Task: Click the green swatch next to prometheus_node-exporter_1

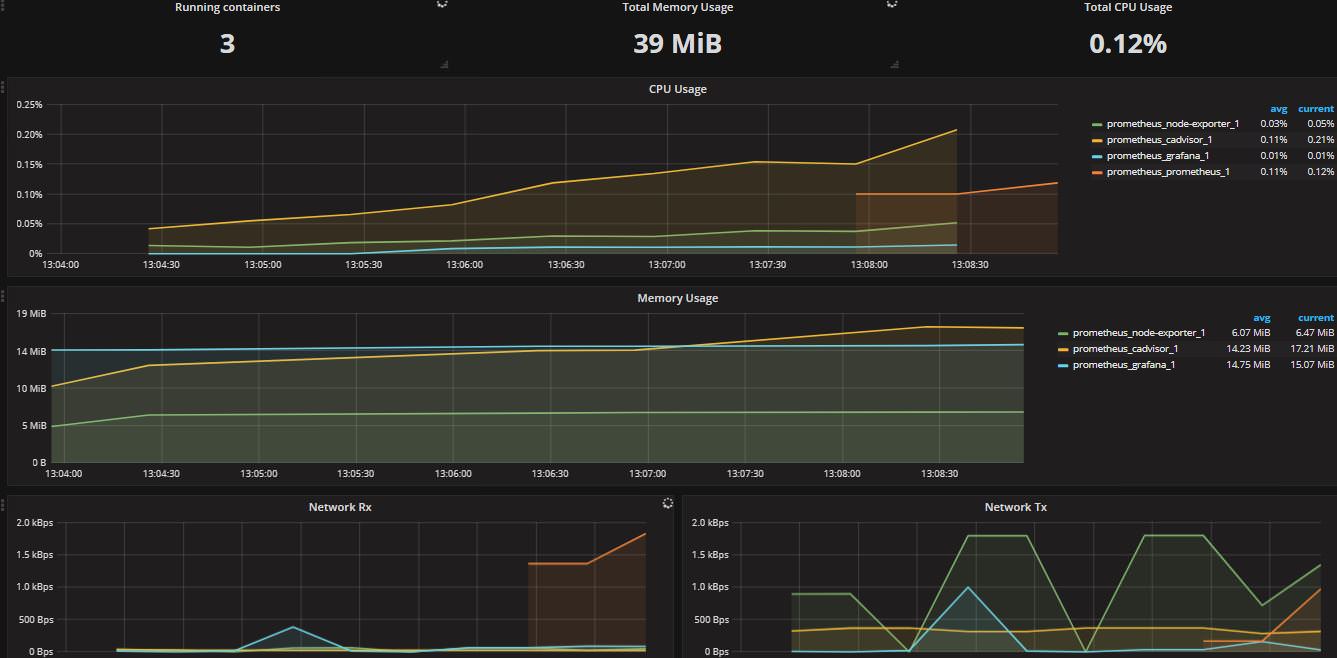Action: click(1097, 123)
